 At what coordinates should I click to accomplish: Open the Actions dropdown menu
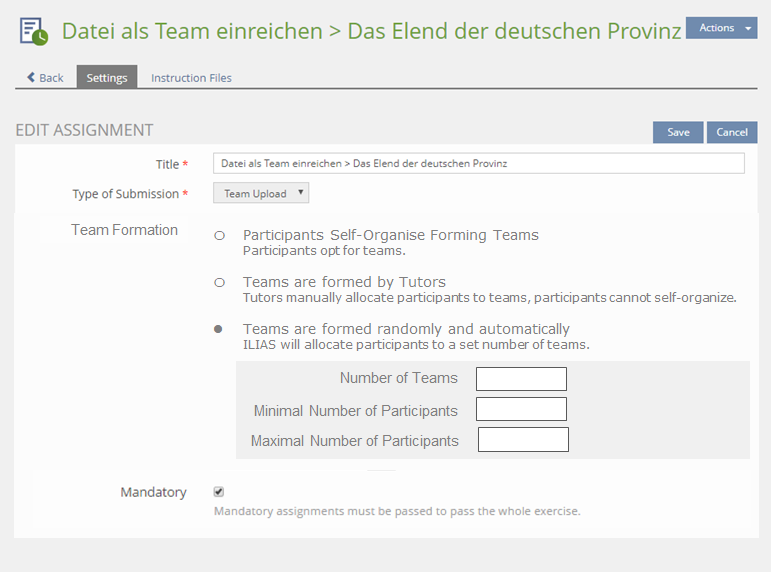coord(721,28)
